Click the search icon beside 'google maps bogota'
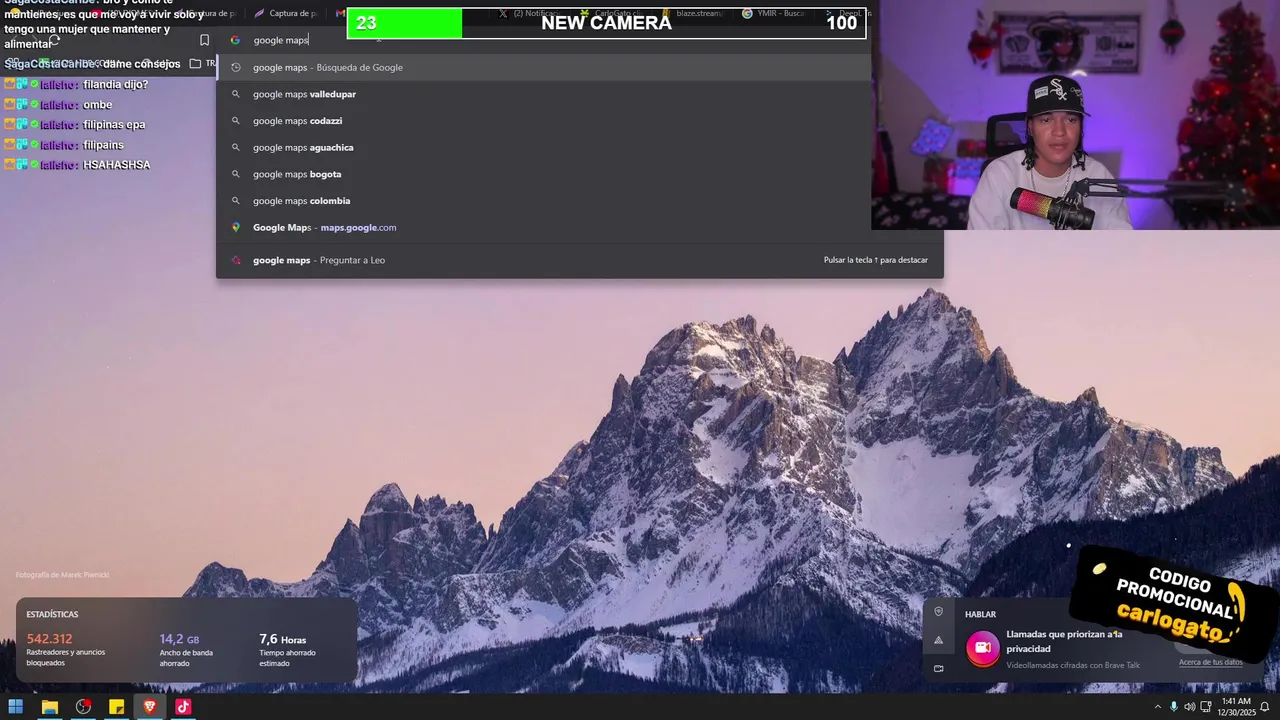This screenshot has width=1280, height=720. tap(236, 174)
